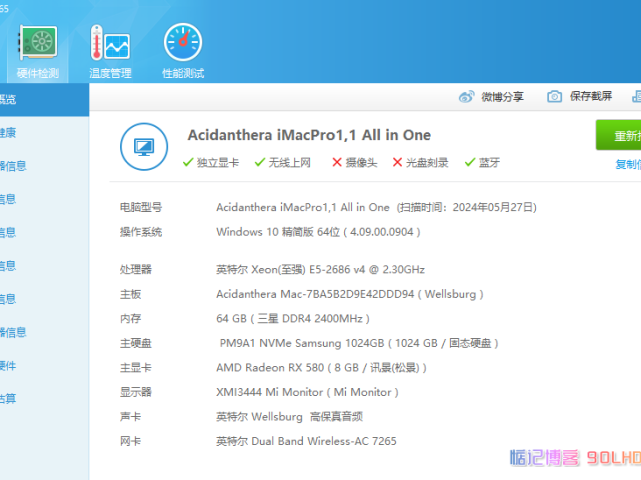The image size is (641, 480).
Task: Select the 无线上网 status label
Action: (289, 163)
